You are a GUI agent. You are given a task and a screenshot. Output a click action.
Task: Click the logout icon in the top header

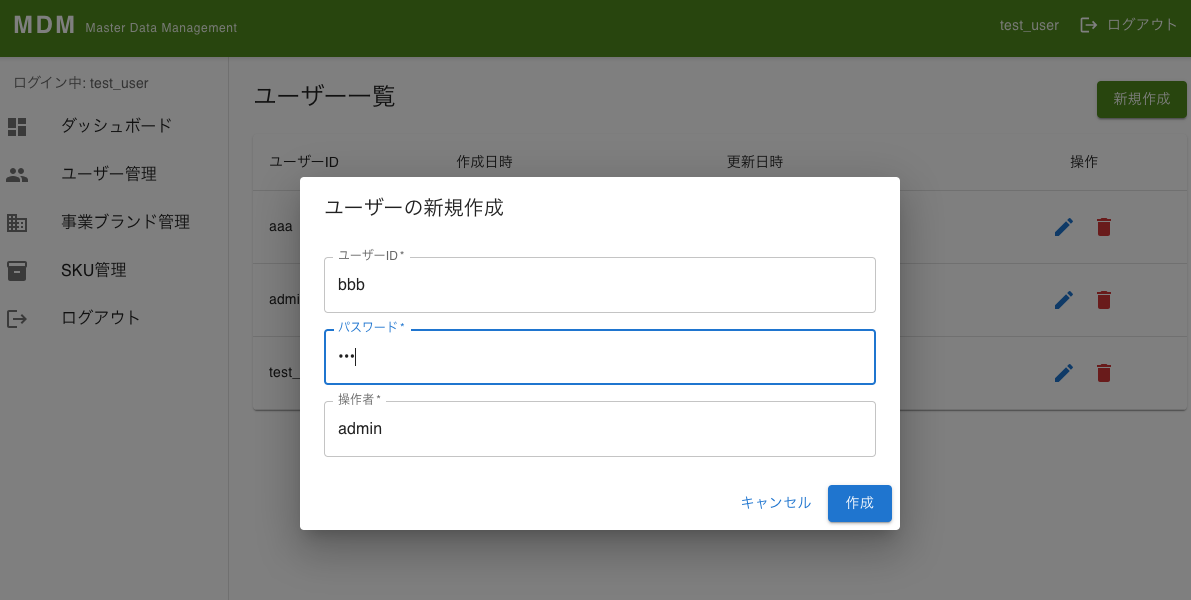point(1088,25)
